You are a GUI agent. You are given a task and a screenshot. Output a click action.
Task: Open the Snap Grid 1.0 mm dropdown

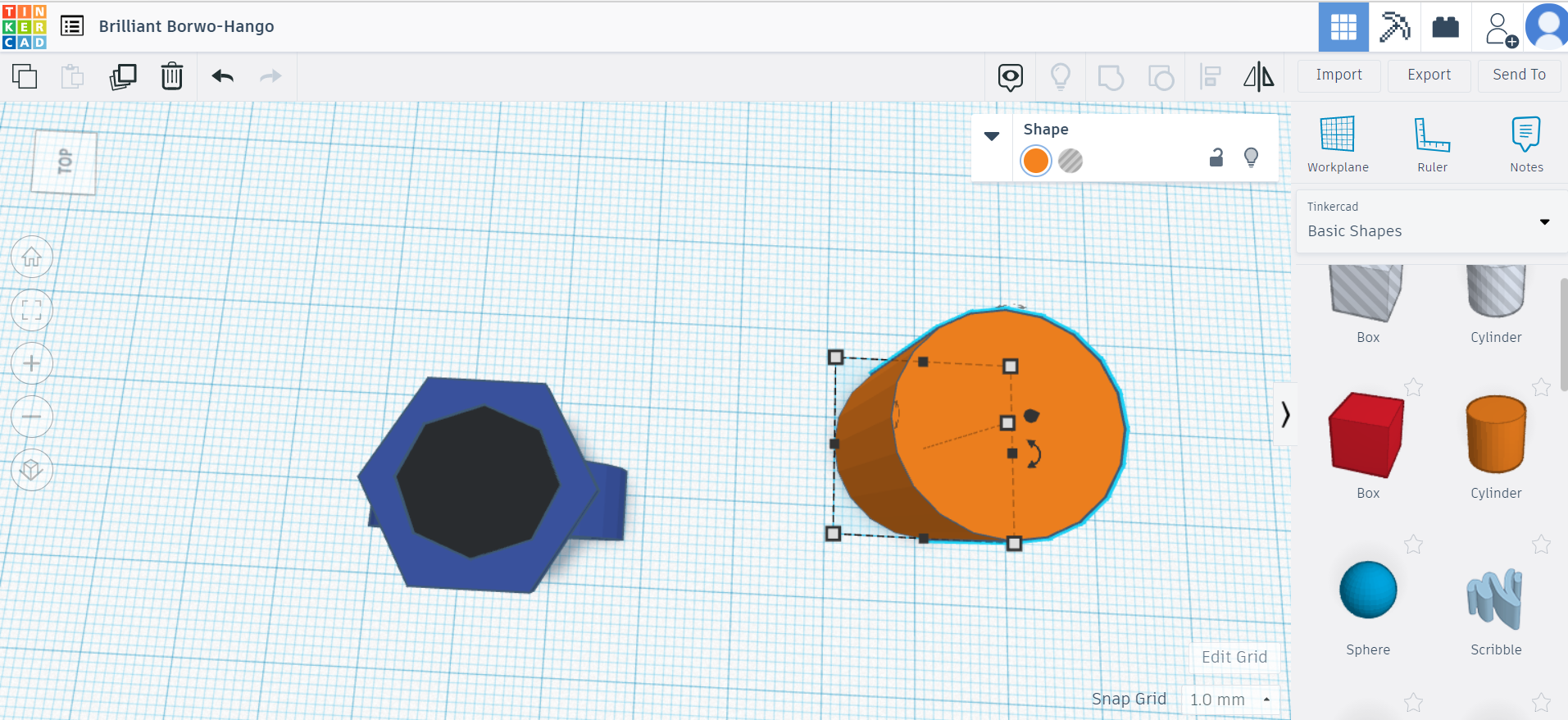click(x=1230, y=699)
